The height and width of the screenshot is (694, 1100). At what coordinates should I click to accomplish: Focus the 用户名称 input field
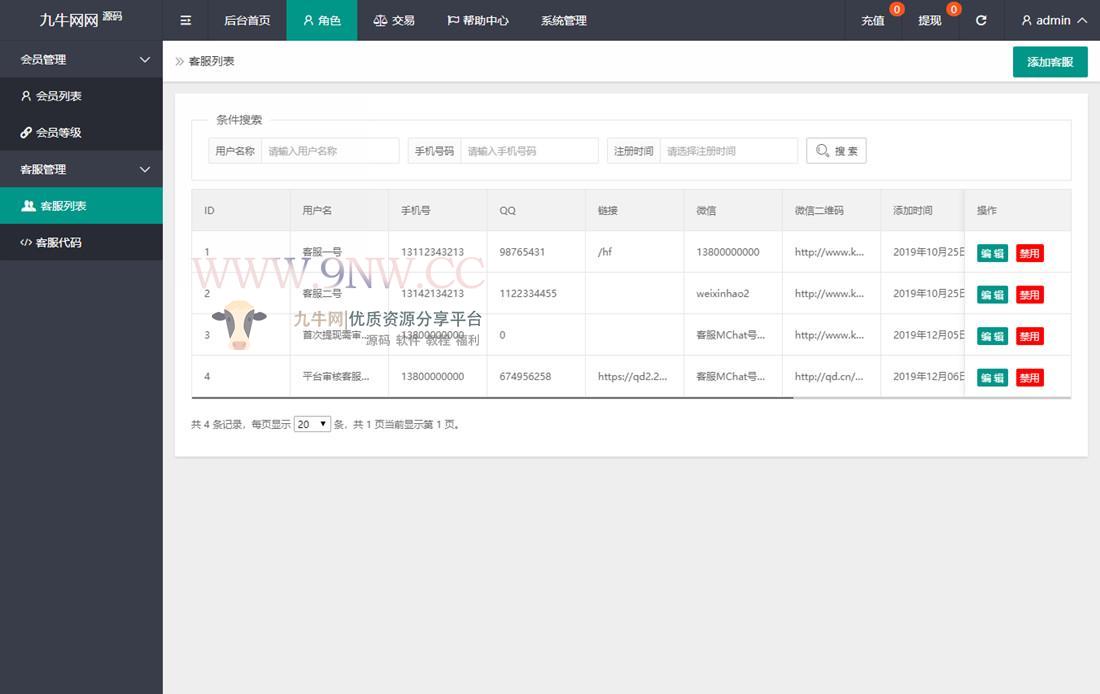tap(330, 151)
